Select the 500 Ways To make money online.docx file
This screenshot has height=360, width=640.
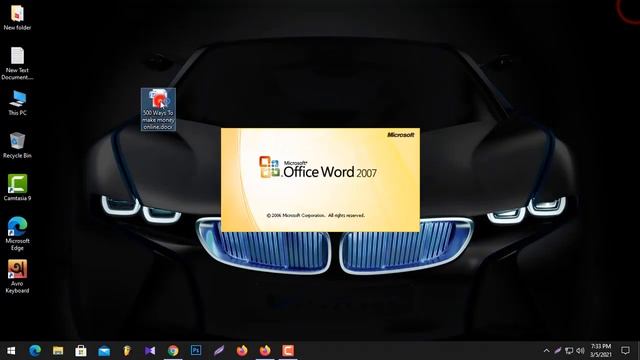click(x=158, y=109)
